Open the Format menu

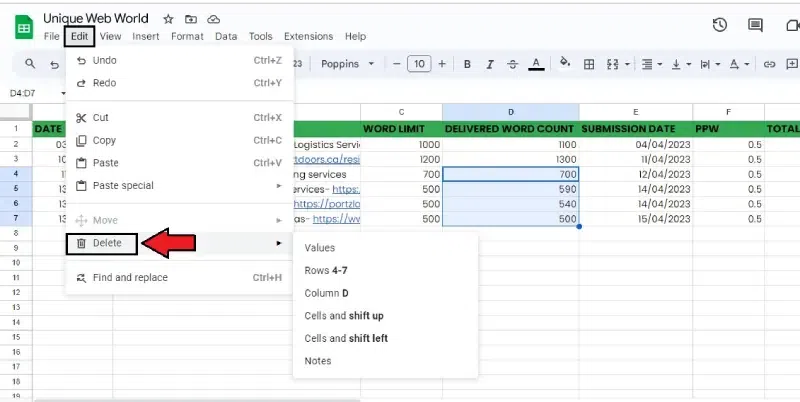coord(187,36)
